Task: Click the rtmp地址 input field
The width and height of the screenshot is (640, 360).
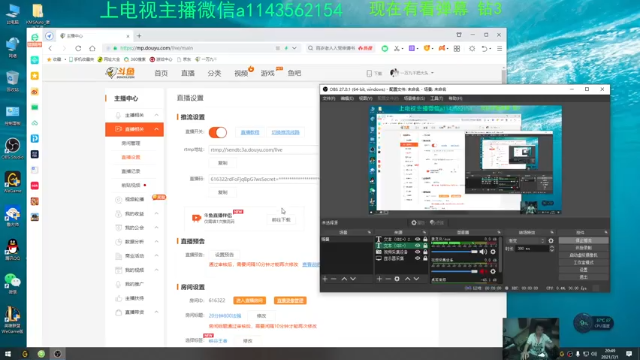Action: tap(264, 150)
